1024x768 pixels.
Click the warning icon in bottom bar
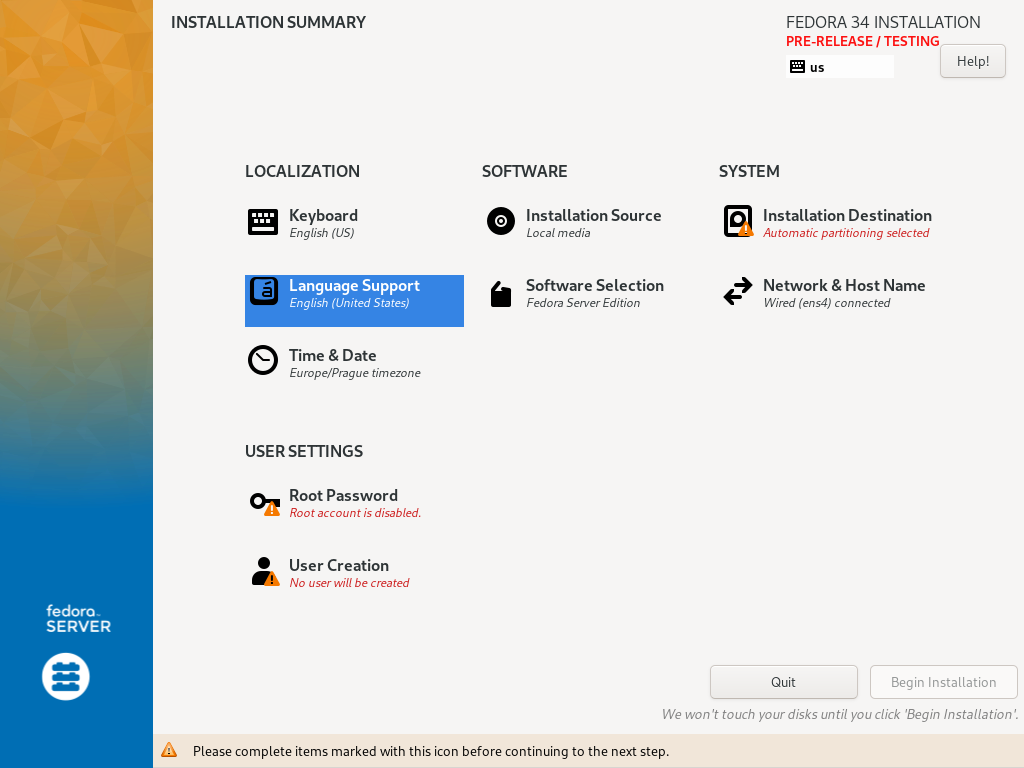click(x=169, y=750)
